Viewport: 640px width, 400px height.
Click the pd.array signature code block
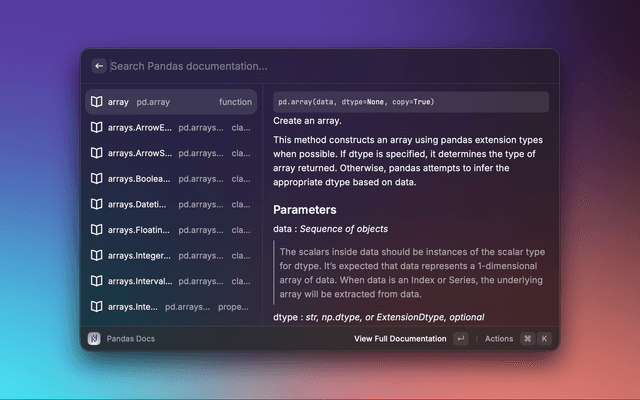(410, 102)
